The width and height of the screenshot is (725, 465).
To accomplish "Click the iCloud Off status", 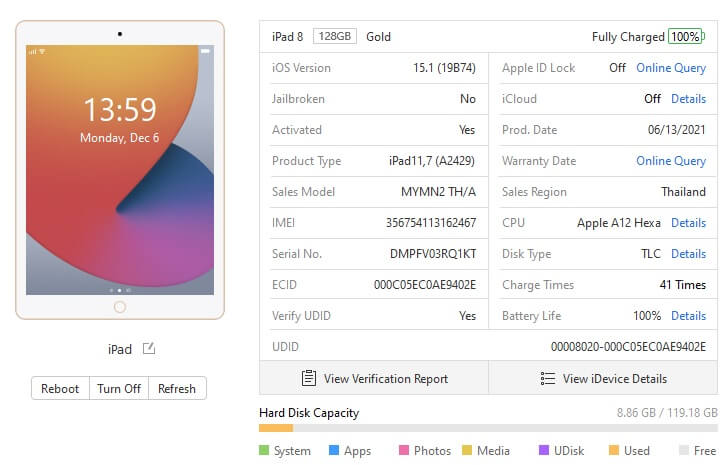I will (652, 99).
